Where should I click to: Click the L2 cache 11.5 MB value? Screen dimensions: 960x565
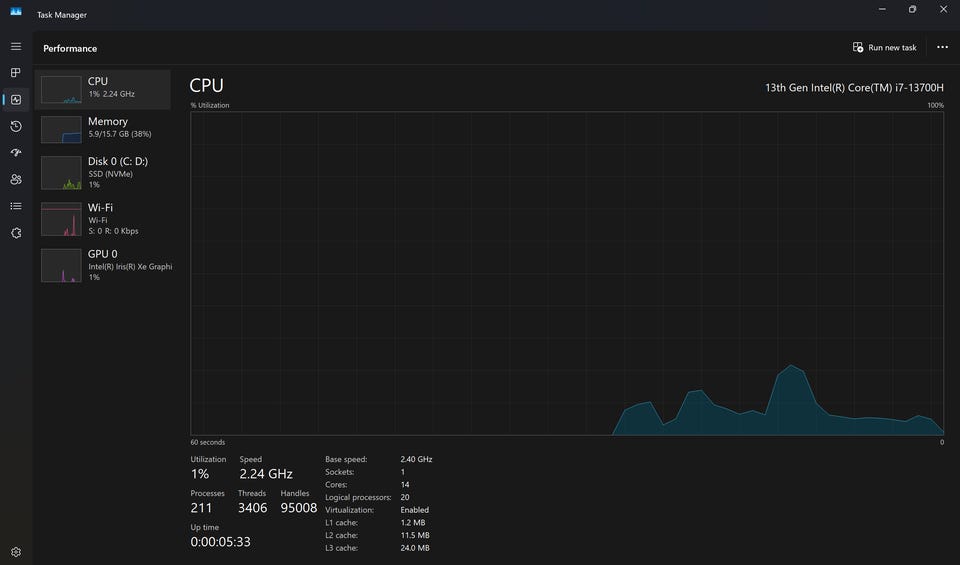click(x=414, y=535)
